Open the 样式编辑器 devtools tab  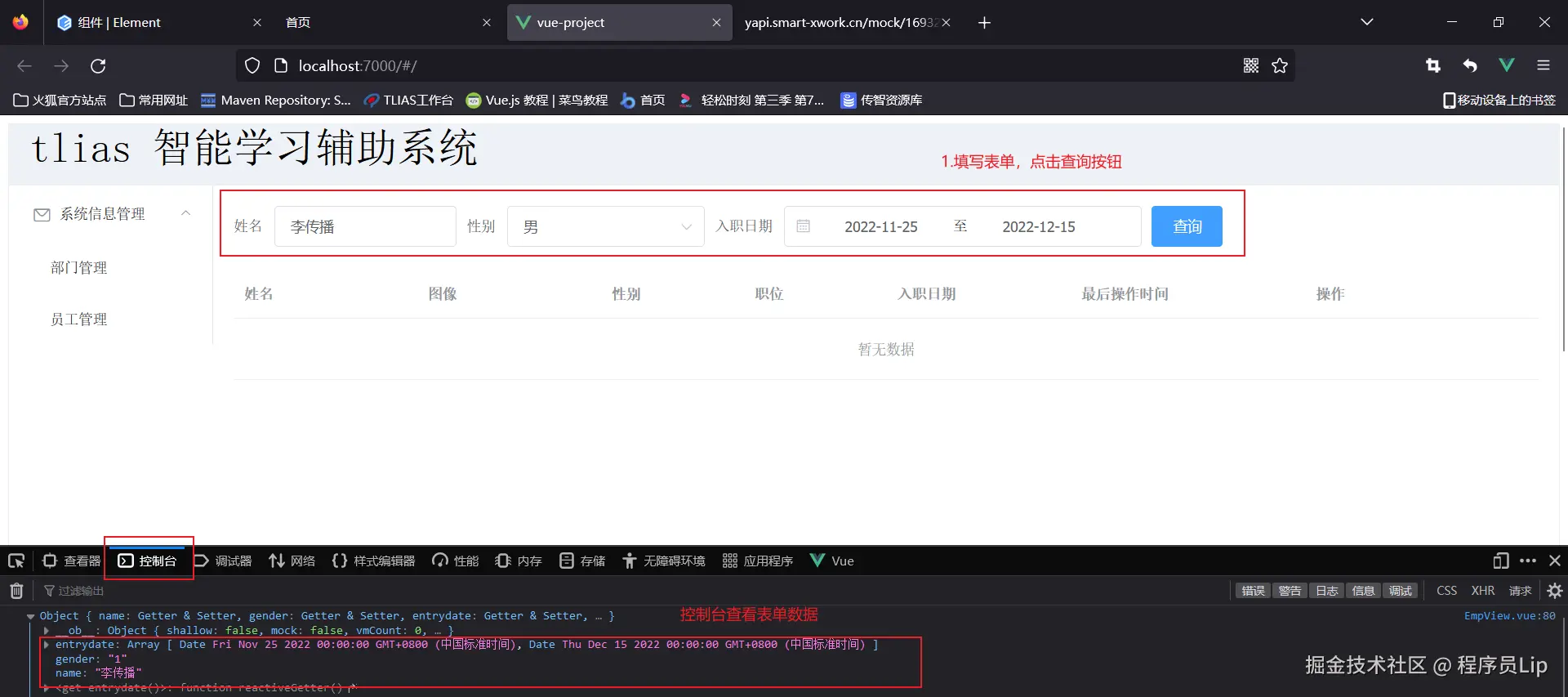pos(374,561)
